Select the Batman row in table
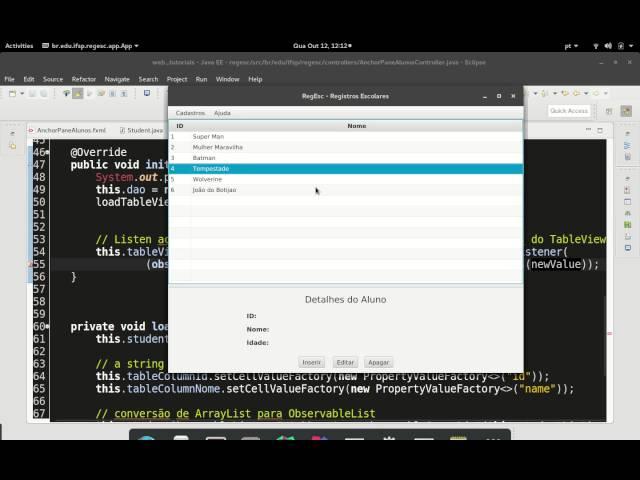 [x=204, y=158]
